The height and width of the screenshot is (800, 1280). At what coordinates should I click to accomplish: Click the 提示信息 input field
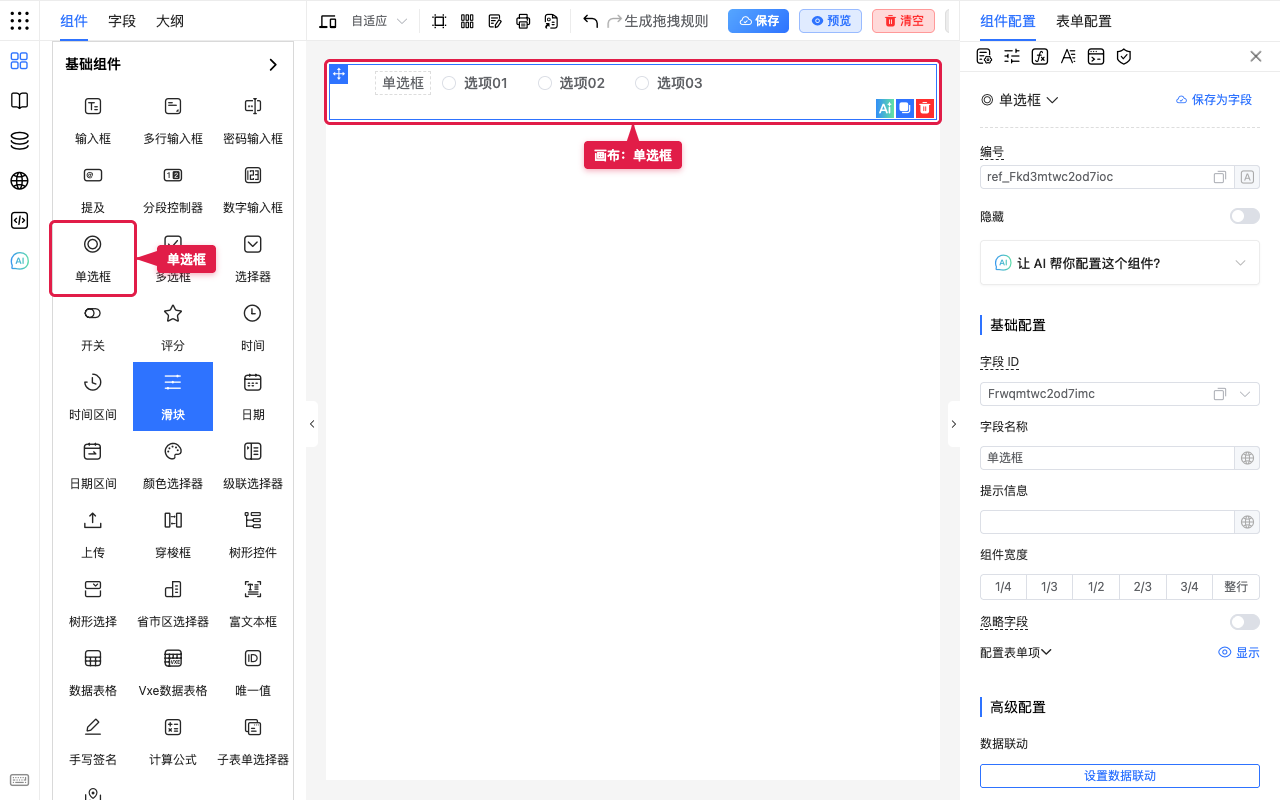point(1108,522)
